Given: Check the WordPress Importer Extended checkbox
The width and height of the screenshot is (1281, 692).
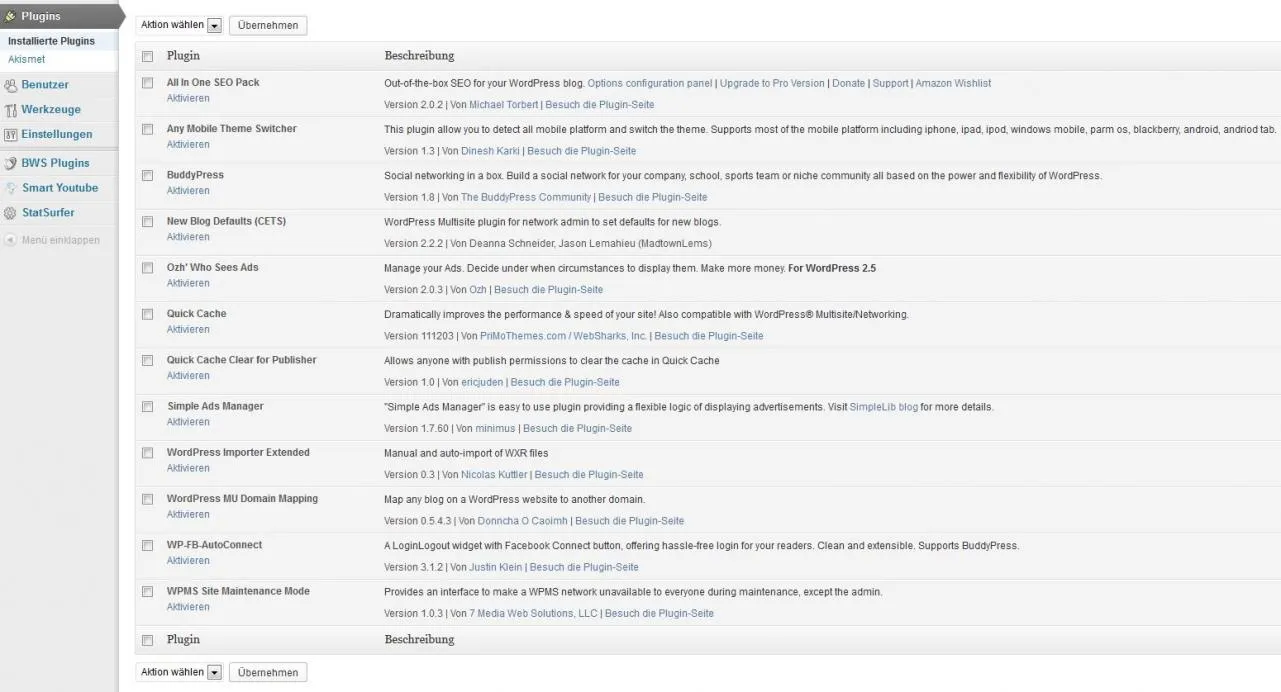Looking at the screenshot, I should [148, 453].
